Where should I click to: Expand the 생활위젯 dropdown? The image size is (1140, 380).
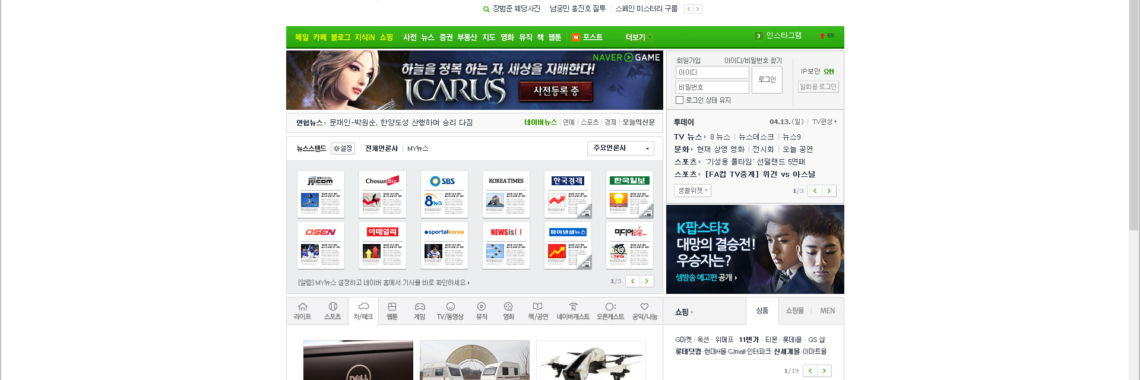point(692,190)
